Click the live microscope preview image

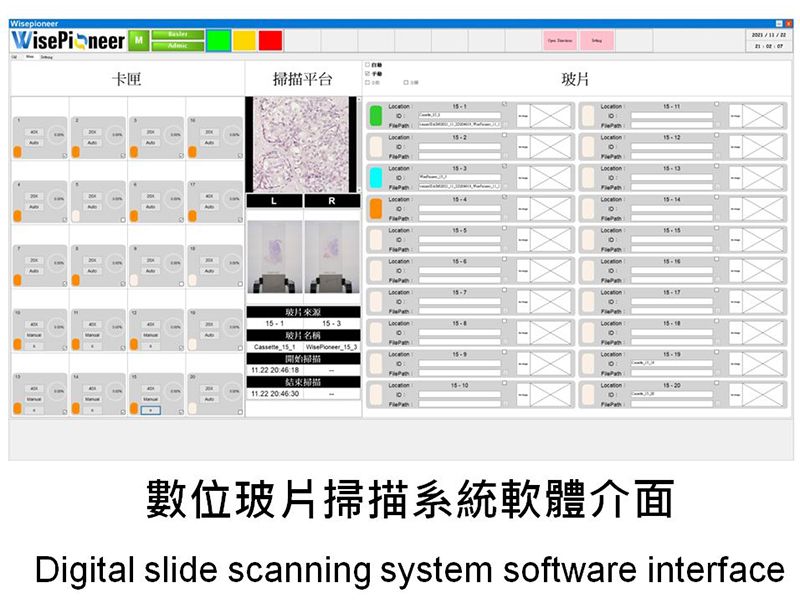tap(300, 140)
